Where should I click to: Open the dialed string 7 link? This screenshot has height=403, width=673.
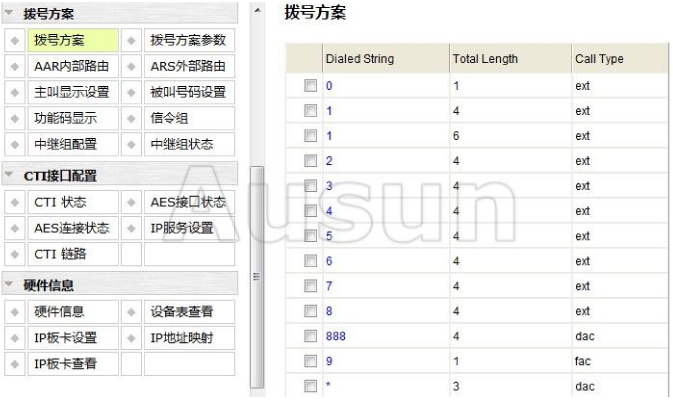pos(329,286)
